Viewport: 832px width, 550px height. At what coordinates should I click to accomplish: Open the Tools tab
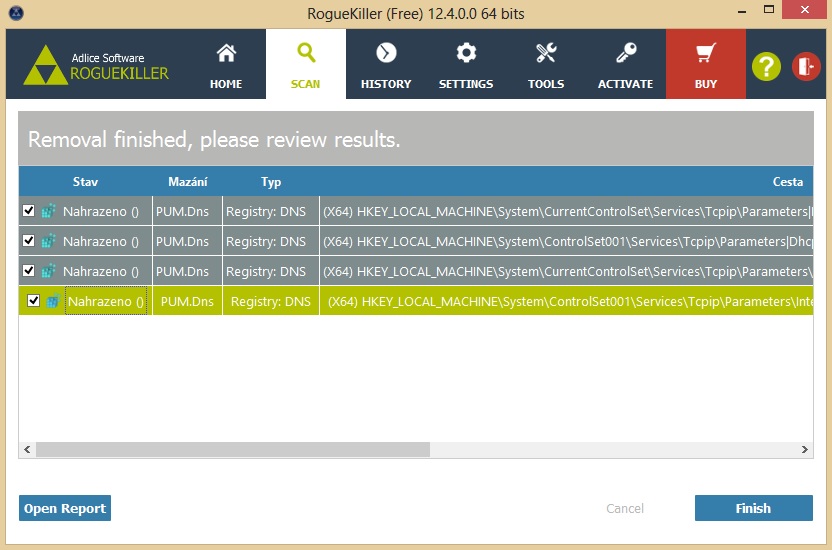[546, 64]
